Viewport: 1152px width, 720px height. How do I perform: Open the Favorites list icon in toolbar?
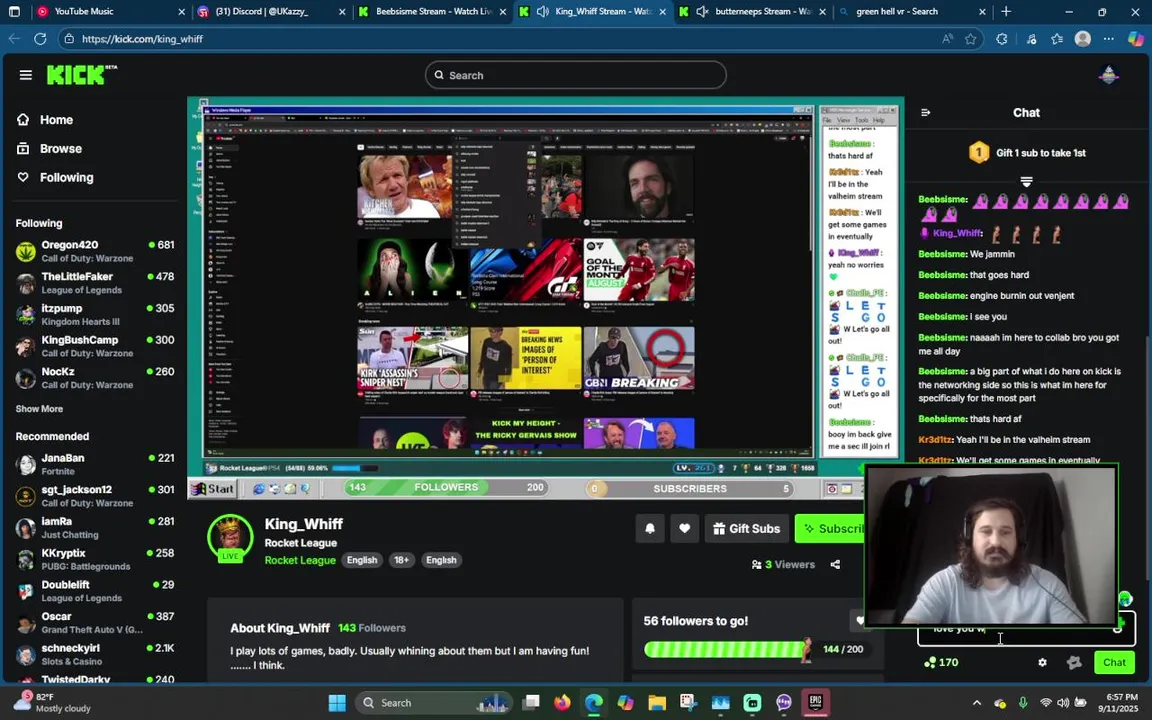click(1056, 39)
